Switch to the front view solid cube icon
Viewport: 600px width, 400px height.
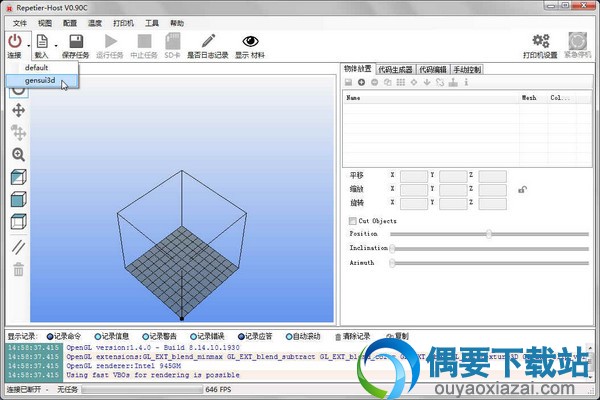click(x=18, y=199)
